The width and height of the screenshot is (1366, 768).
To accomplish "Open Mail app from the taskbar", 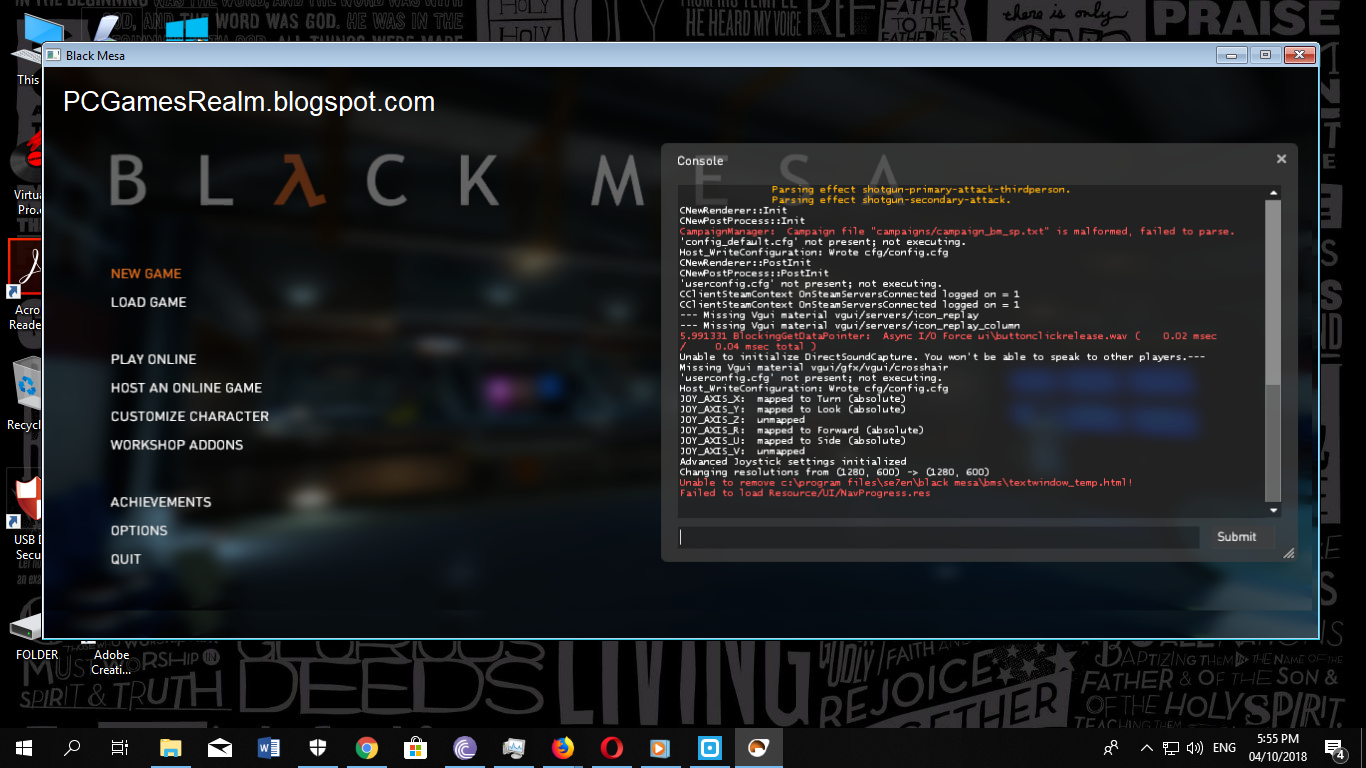I will pyautogui.click(x=220, y=747).
